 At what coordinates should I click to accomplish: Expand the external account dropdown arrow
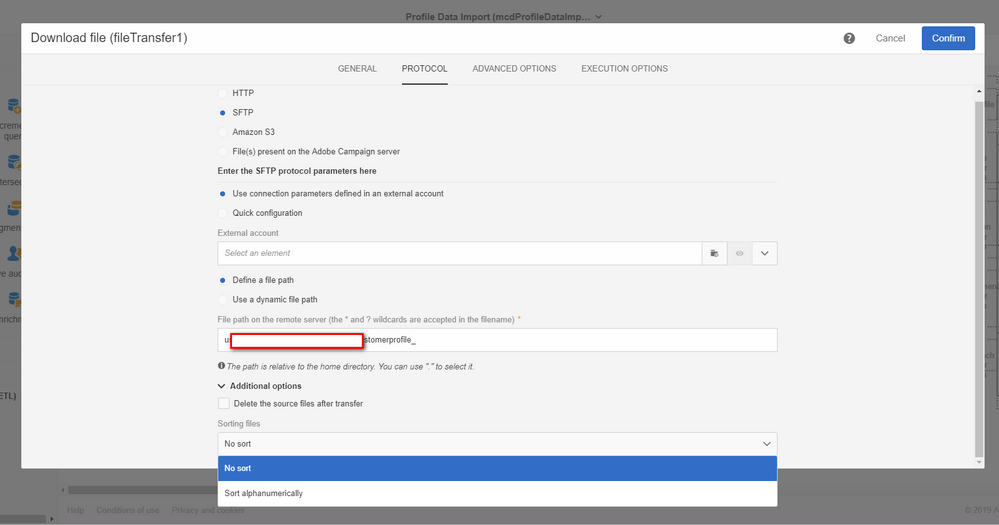coord(765,254)
